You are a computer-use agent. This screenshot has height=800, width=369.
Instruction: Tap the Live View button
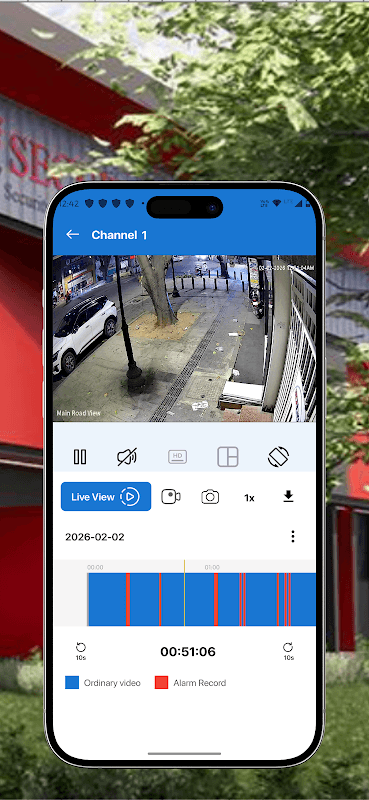pyautogui.click(x=106, y=496)
